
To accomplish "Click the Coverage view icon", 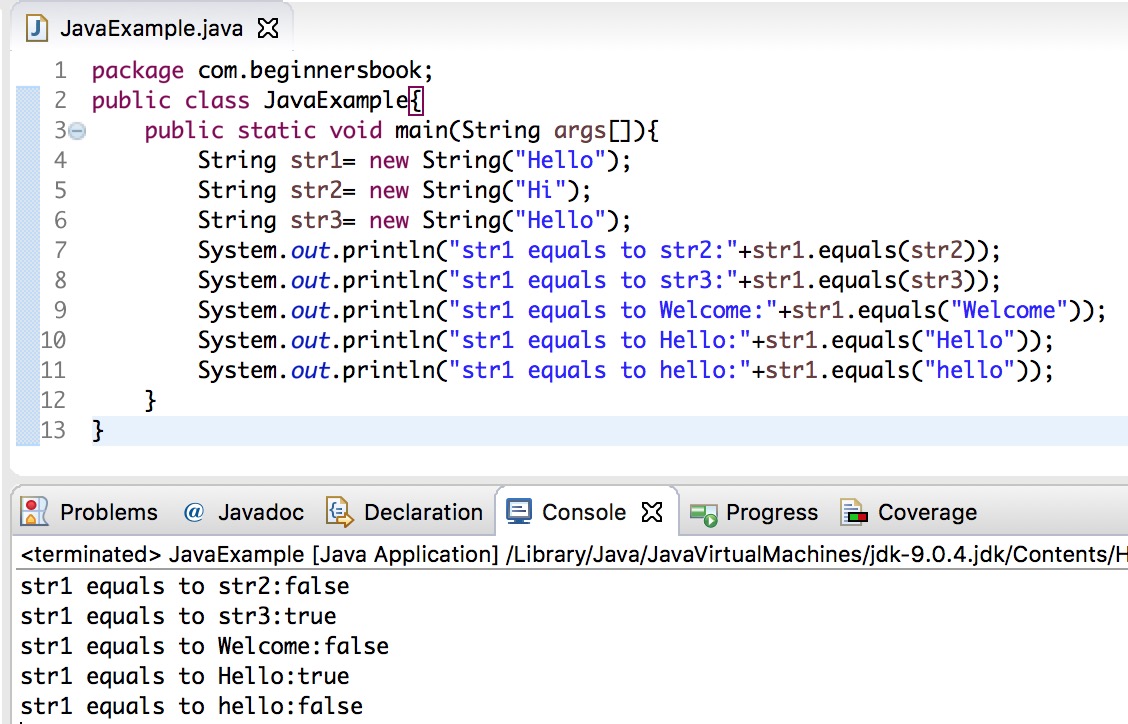I will [856, 512].
